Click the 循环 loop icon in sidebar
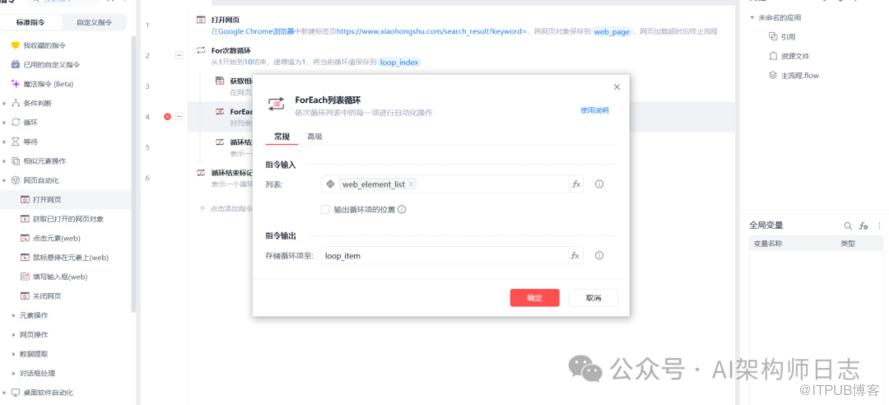Screen dimensions: 889x405 pyautogui.click(x=15, y=123)
